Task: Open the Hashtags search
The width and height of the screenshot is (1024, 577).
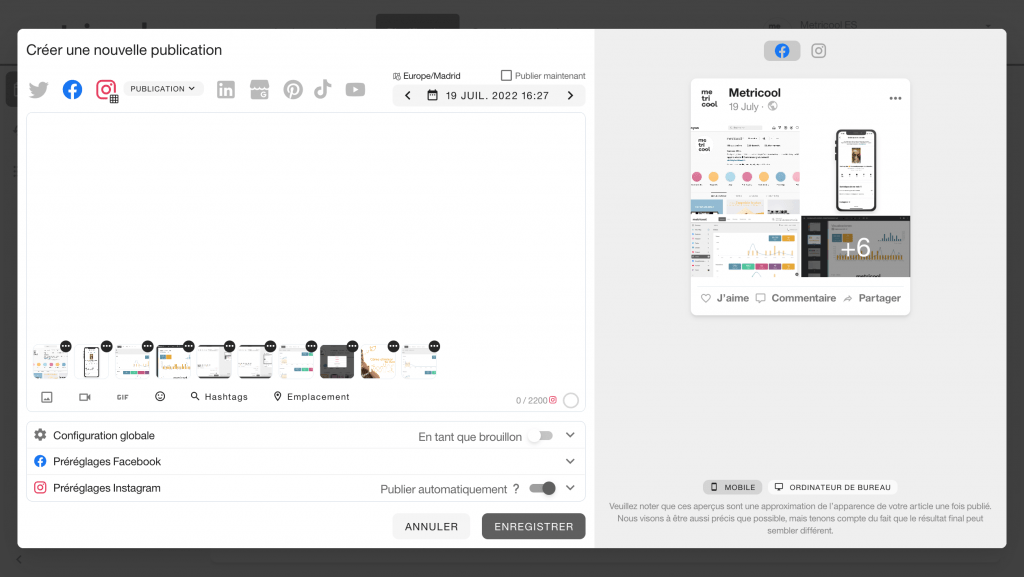Action: [219, 396]
